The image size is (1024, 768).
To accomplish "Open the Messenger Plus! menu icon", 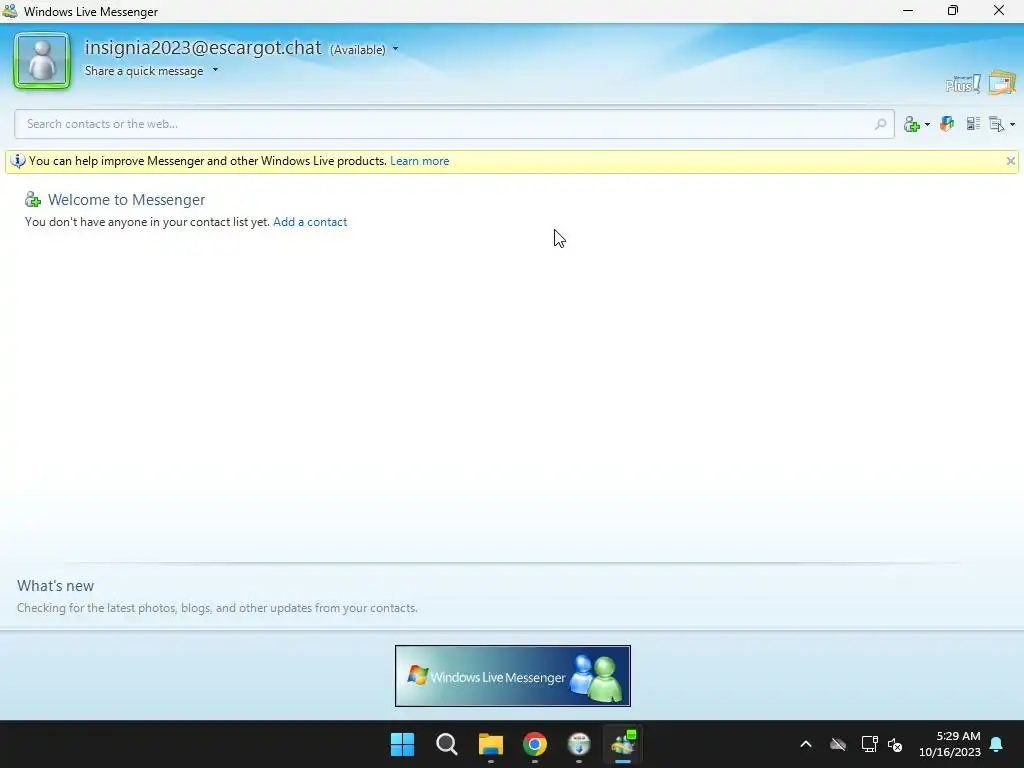I will click(x=963, y=84).
